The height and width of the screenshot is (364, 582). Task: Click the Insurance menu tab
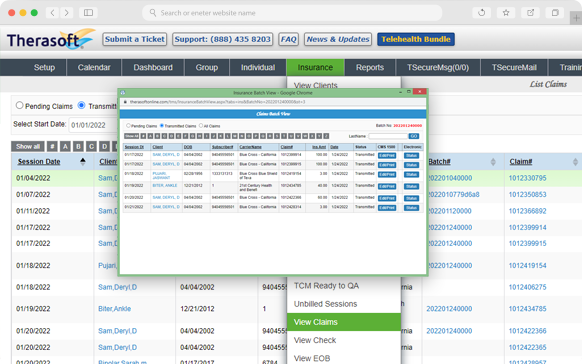(315, 68)
